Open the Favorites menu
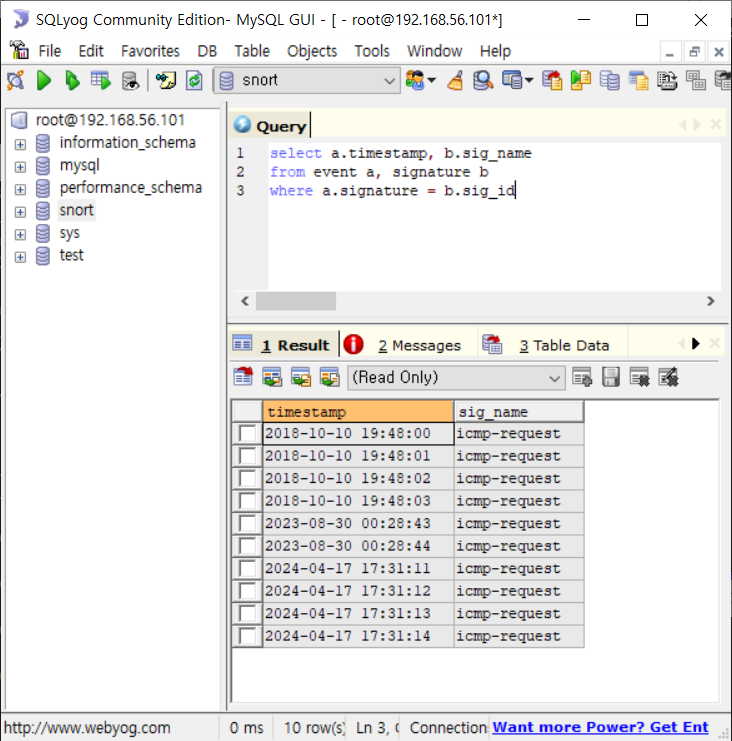Screen dimensions: 732x741 [150, 51]
